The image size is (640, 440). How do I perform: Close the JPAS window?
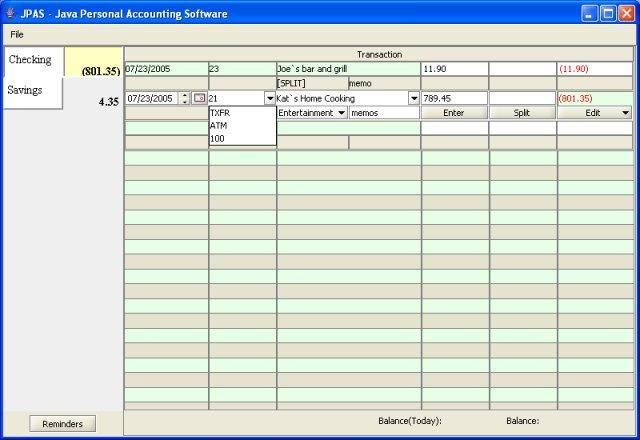point(627,13)
